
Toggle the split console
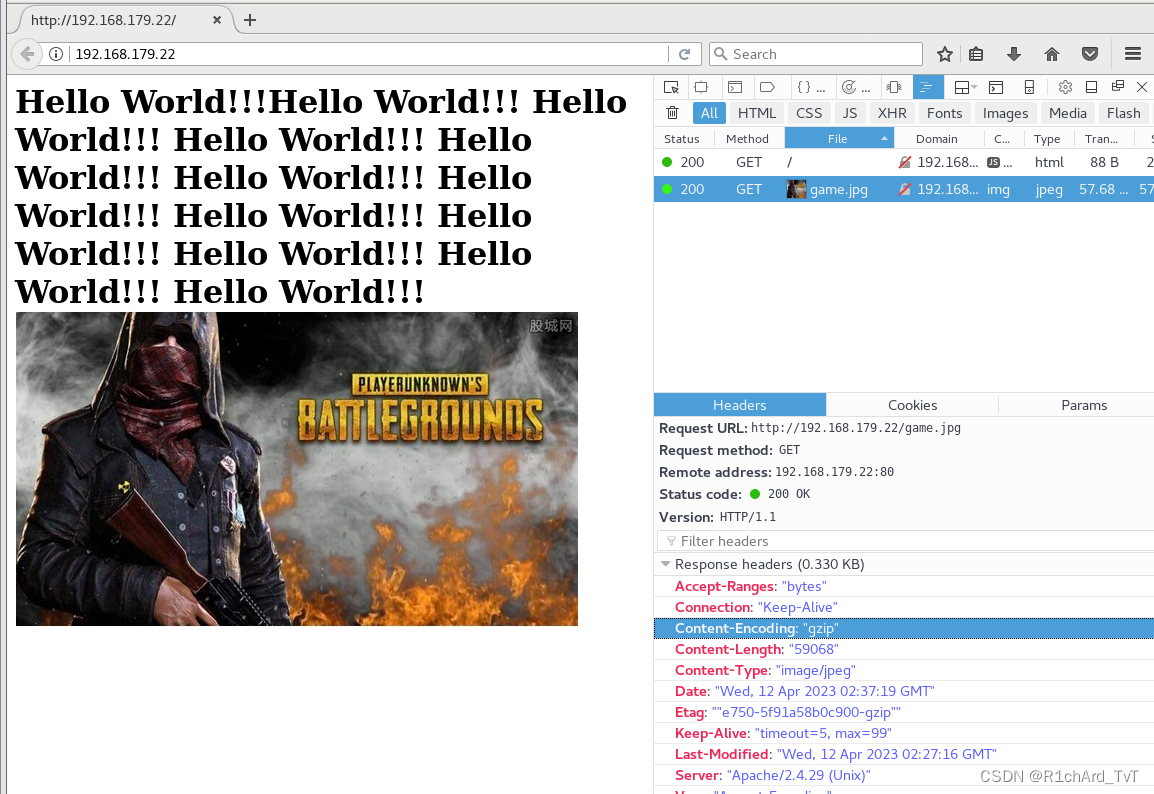click(x=996, y=88)
